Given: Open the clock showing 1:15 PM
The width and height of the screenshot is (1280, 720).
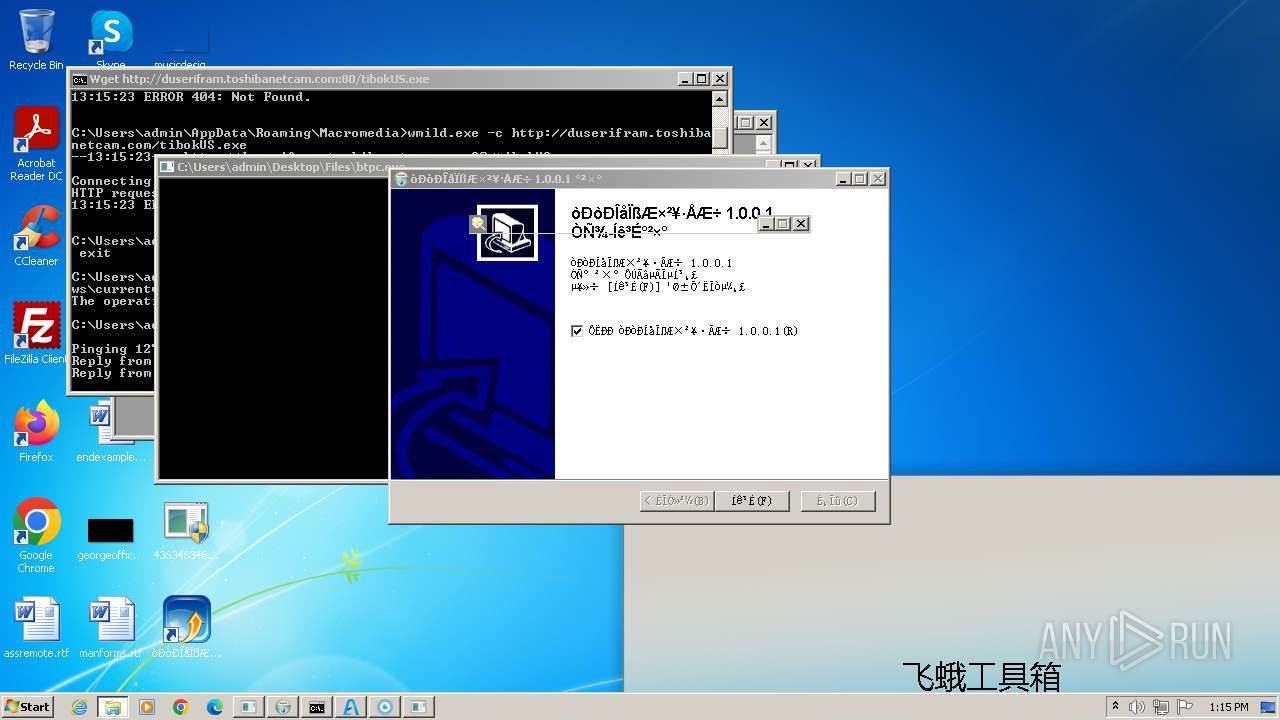Looking at the screenshot, I should point(1228,707).
